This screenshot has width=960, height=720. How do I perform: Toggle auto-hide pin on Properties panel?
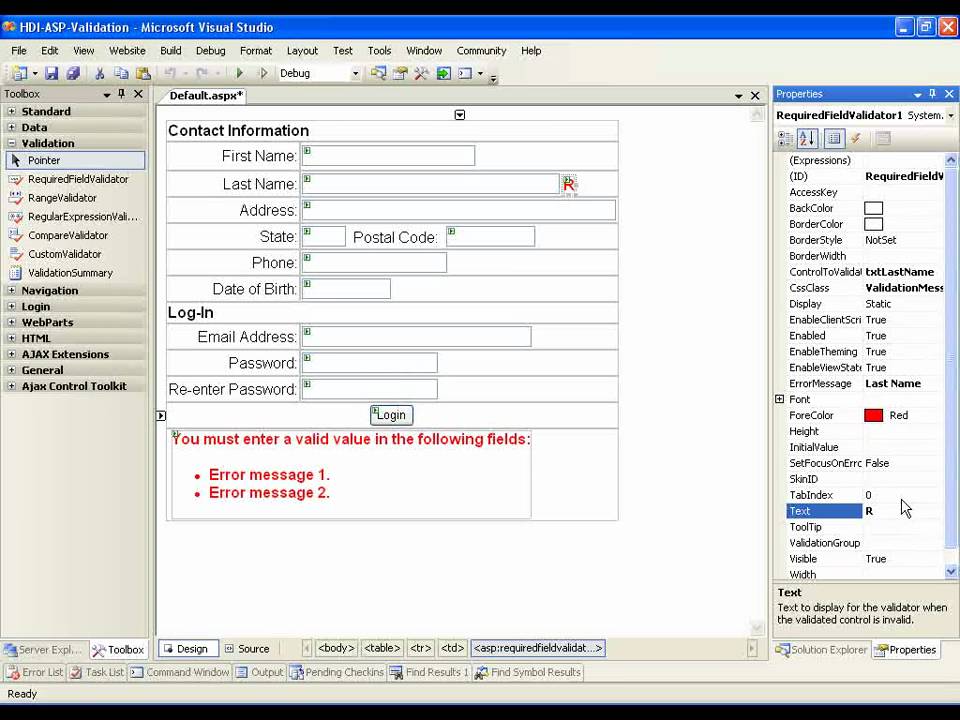(932, 94)
